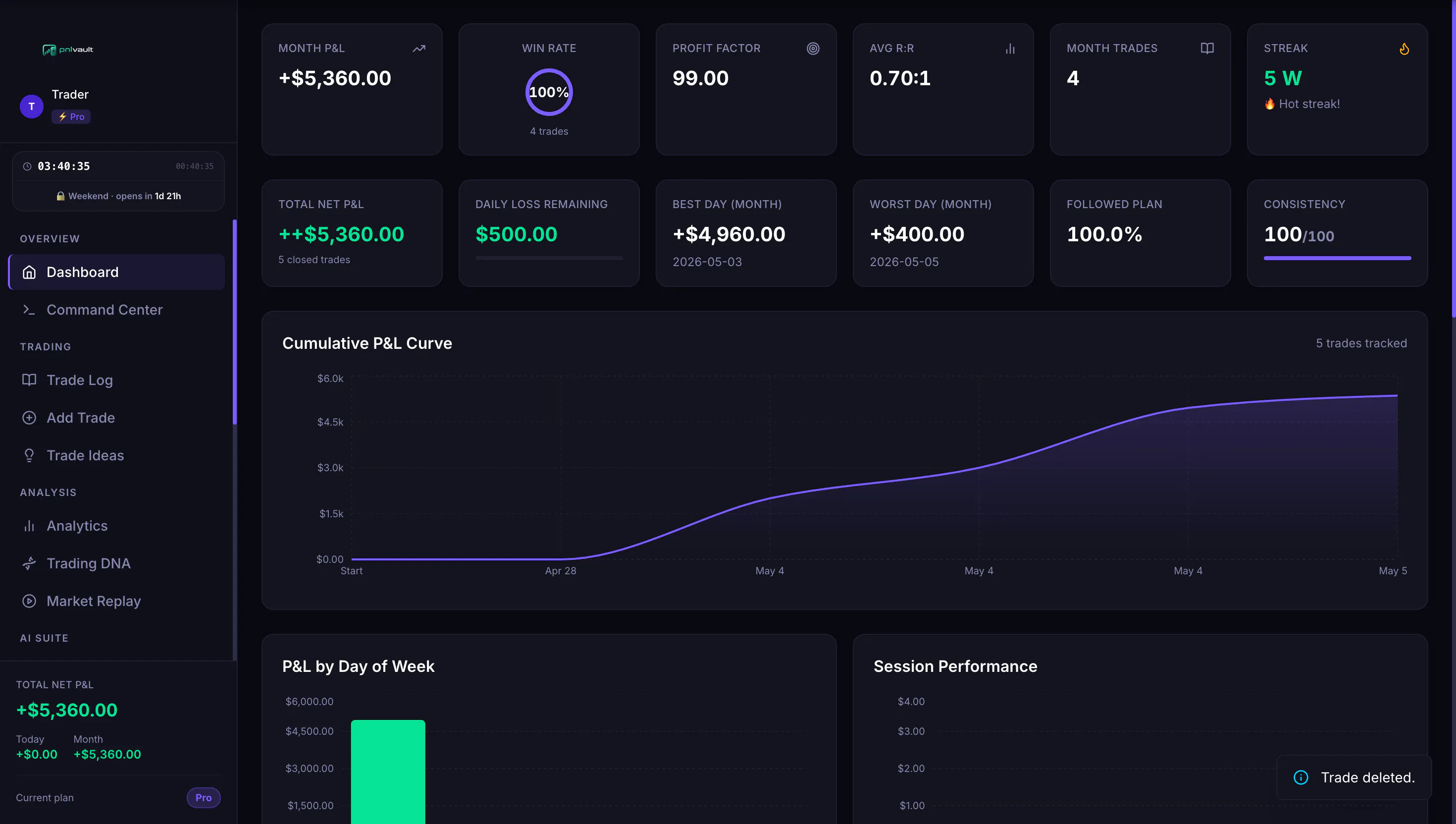Screen dimensions: 1456x824
Task: Click the Followed Plan value 100.0%
Action: (x=1105, y=234)
